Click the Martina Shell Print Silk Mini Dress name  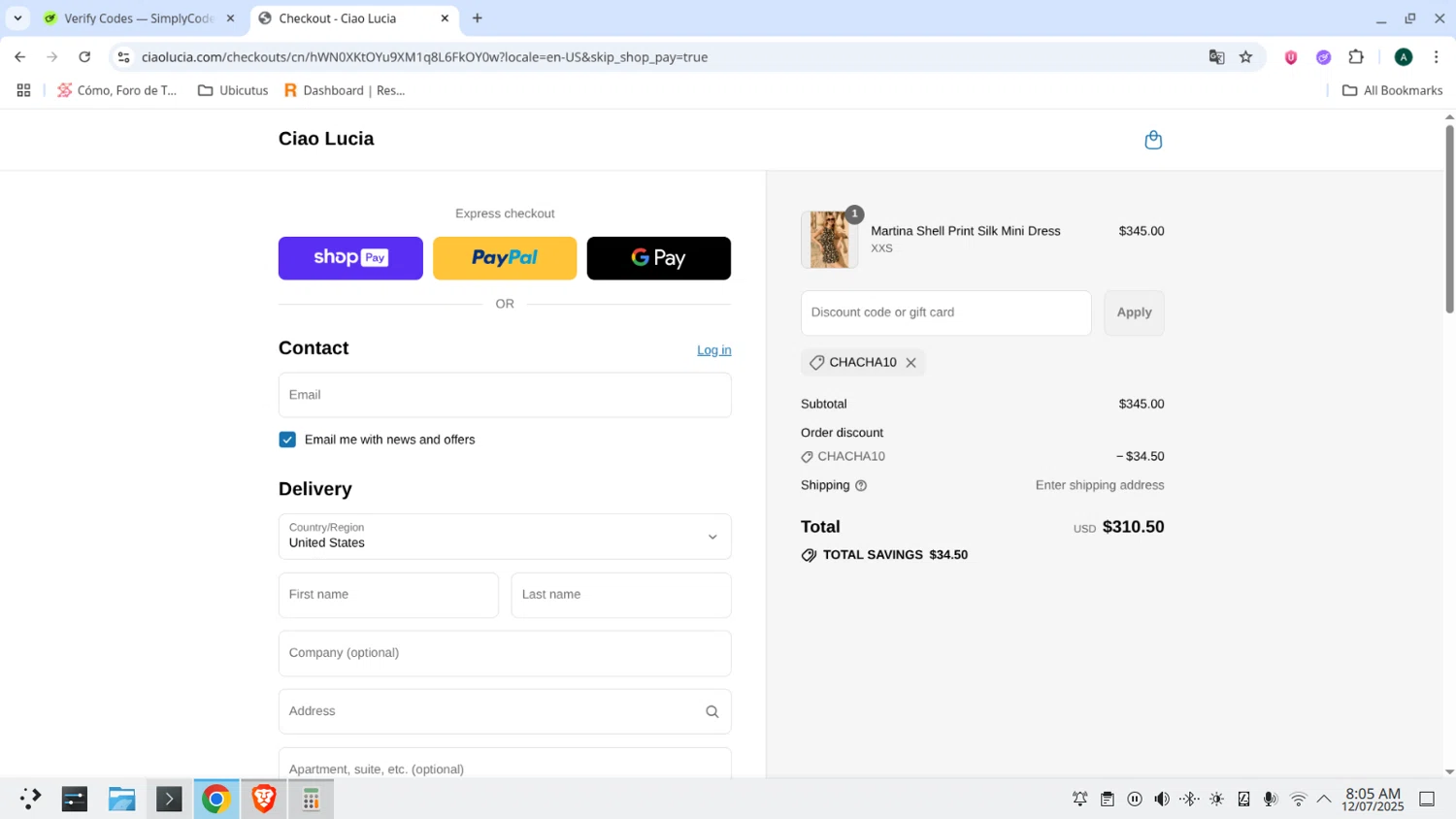click(966, 231)
